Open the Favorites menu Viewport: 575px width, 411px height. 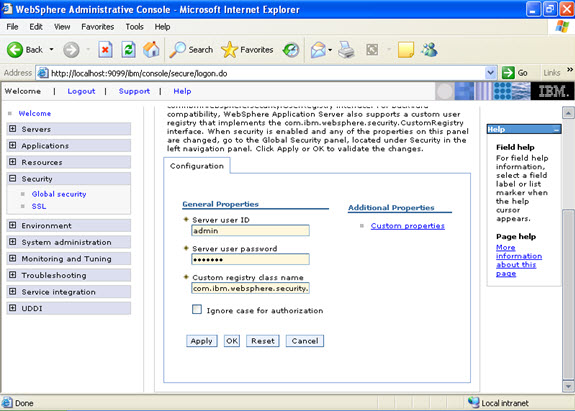(x=98, y=27)
